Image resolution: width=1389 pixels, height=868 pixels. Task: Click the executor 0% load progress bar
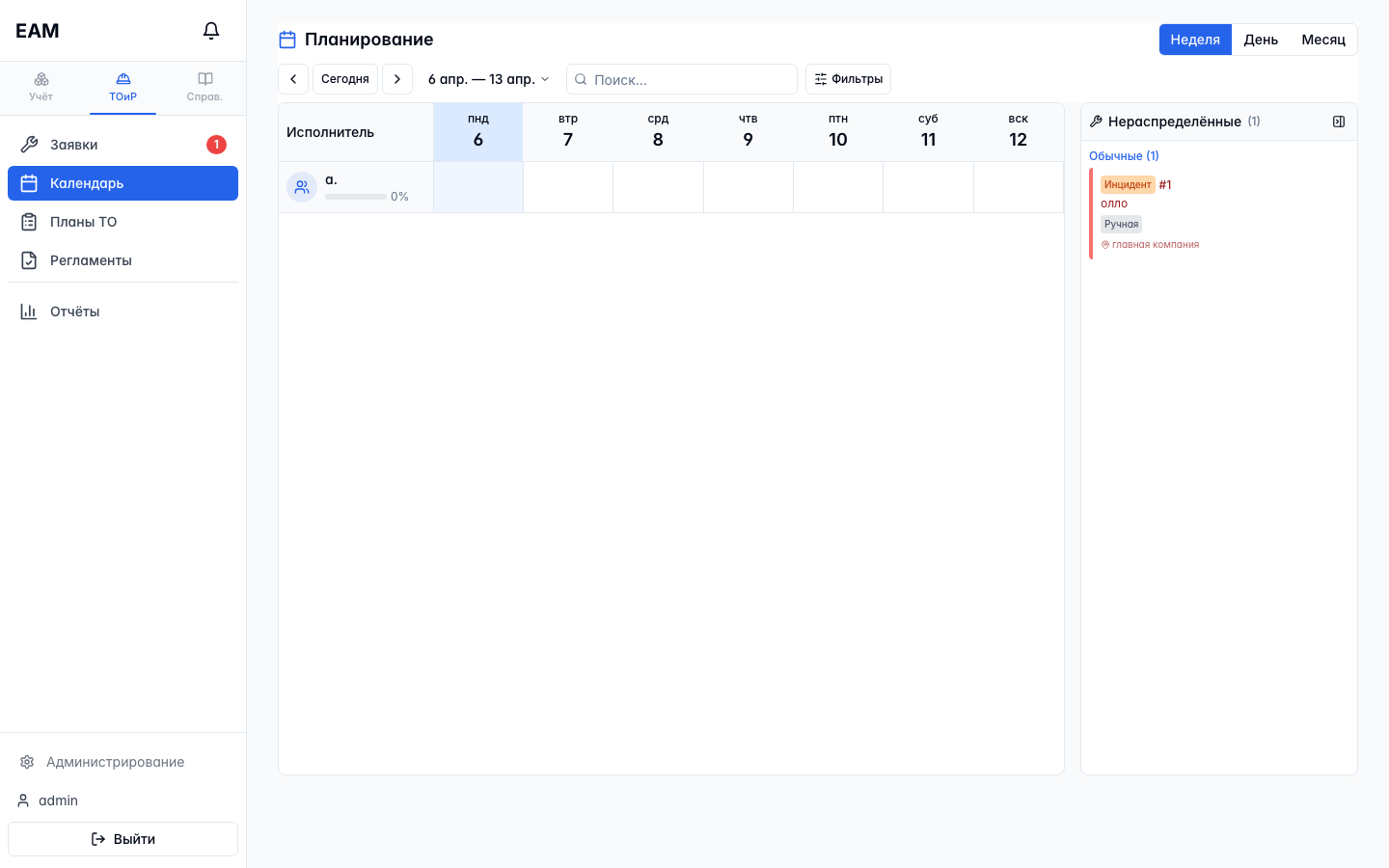[x=356, y=197]
